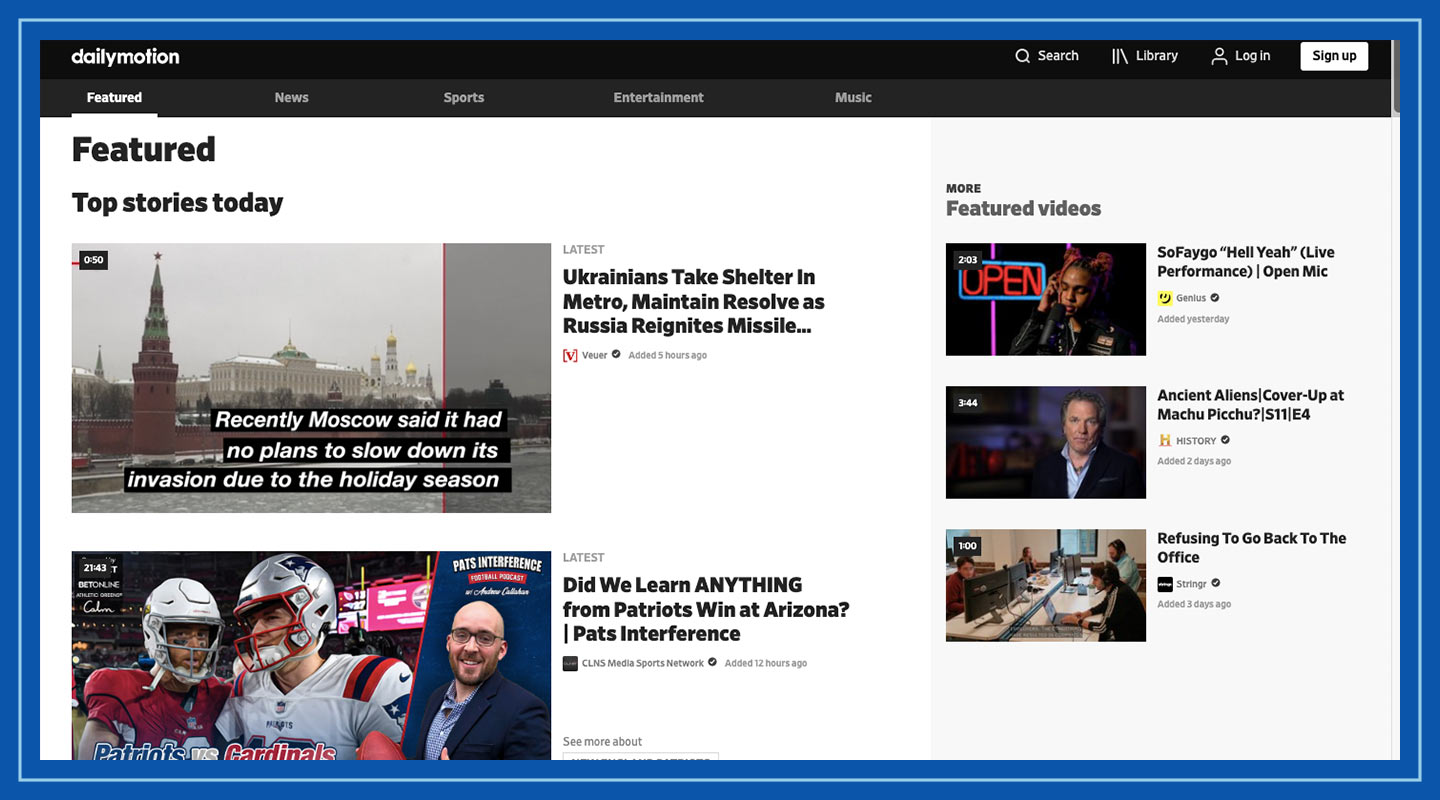This screenshot has width=1440, height=800.
Task: Click the Genius smiley channel icon
Action: point(1166,297)
